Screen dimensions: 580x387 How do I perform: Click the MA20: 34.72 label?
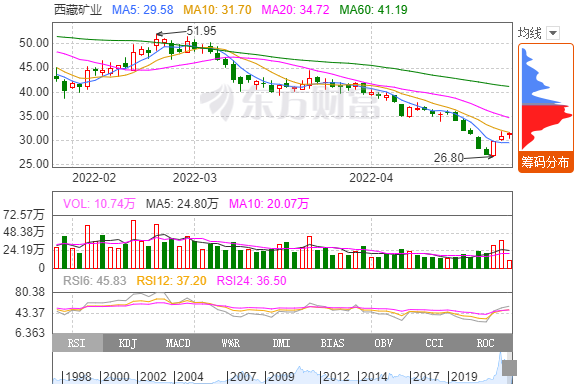point(295,10)
